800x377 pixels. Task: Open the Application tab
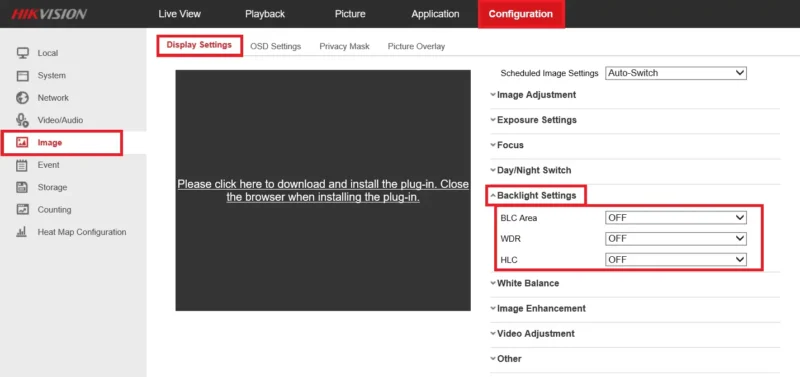point(435,14)
